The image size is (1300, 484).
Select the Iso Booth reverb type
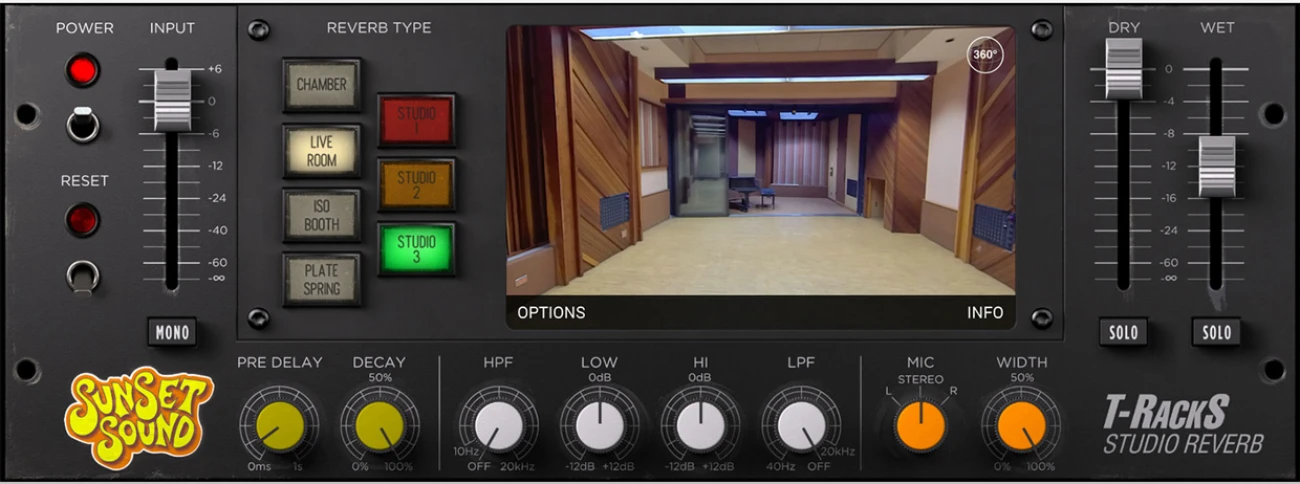[x=322, y=215]
